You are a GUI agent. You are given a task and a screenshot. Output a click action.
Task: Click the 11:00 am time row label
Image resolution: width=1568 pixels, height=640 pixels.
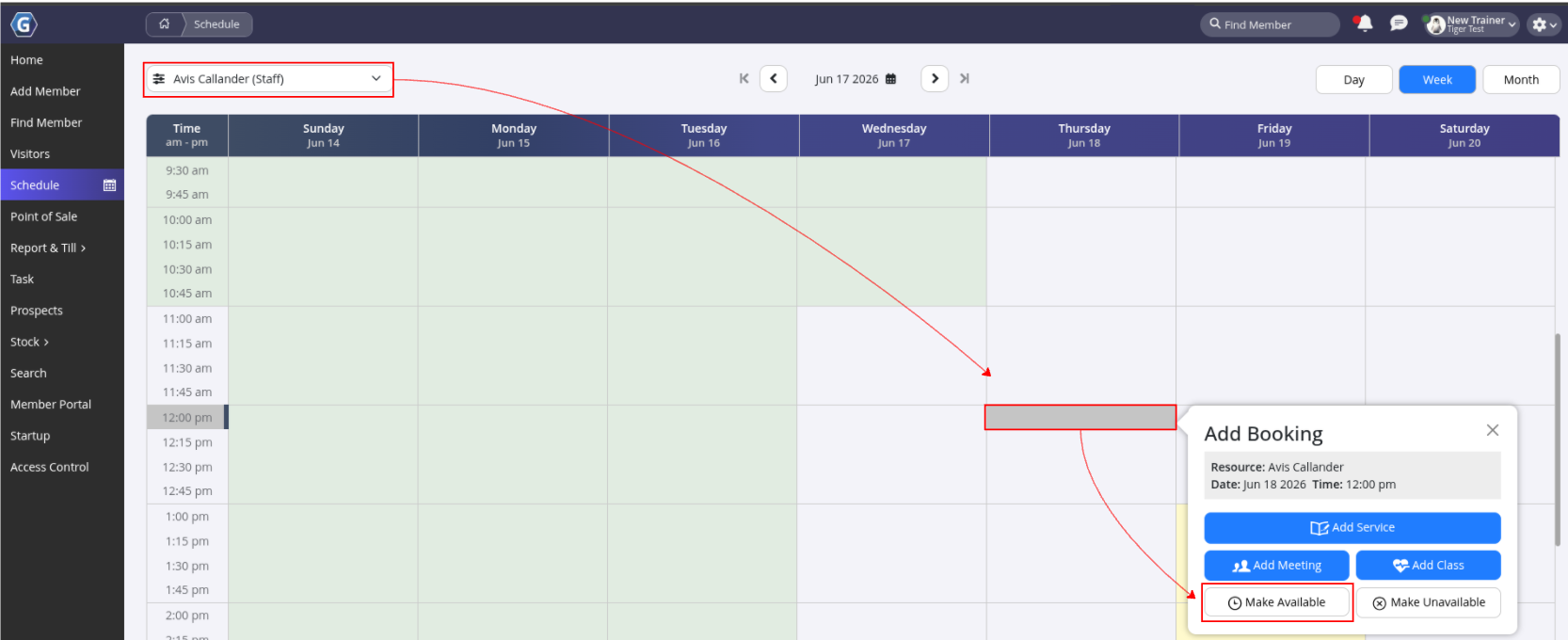[187, 319]
